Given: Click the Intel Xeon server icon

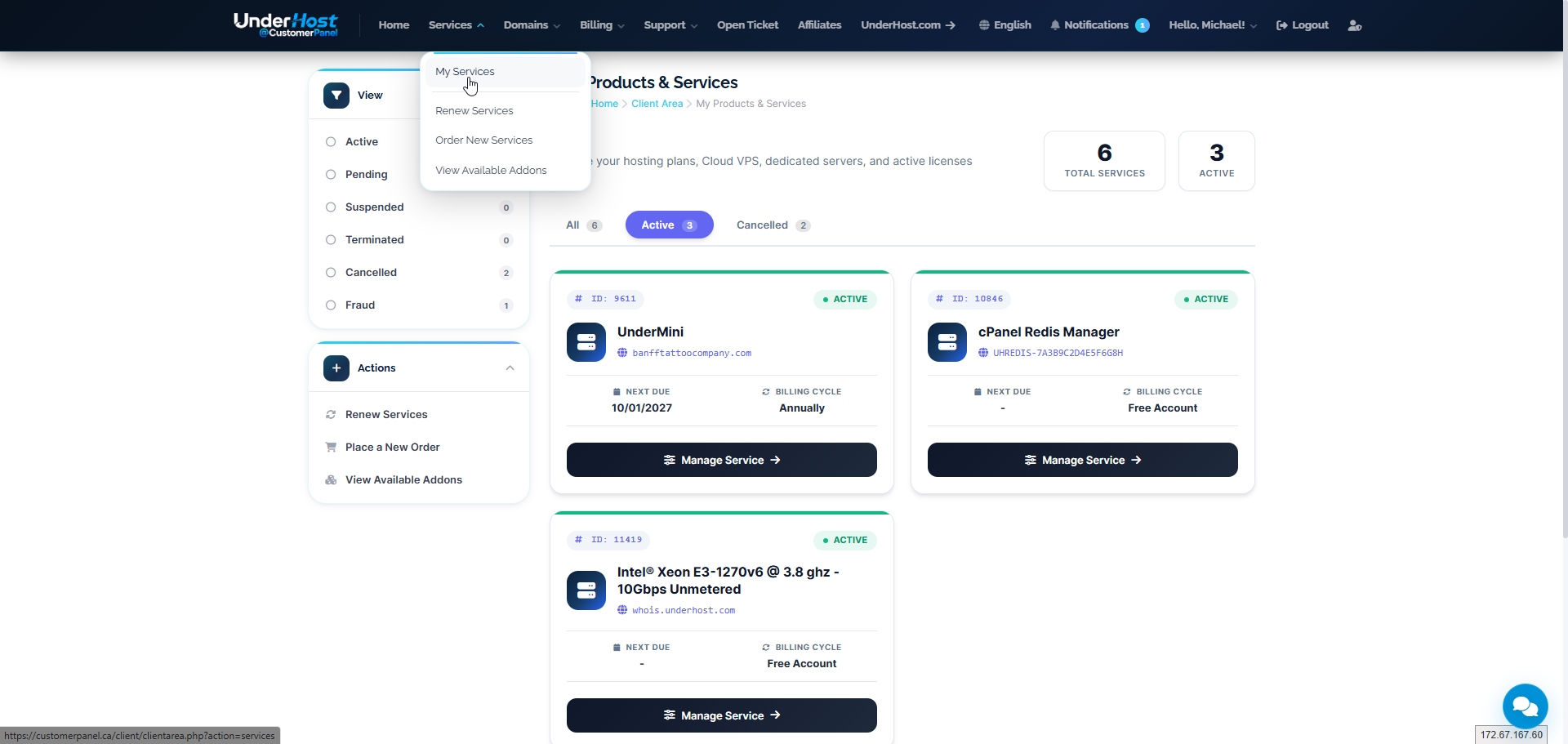Looking at the screenshot, I should click(x=586, y=590).
